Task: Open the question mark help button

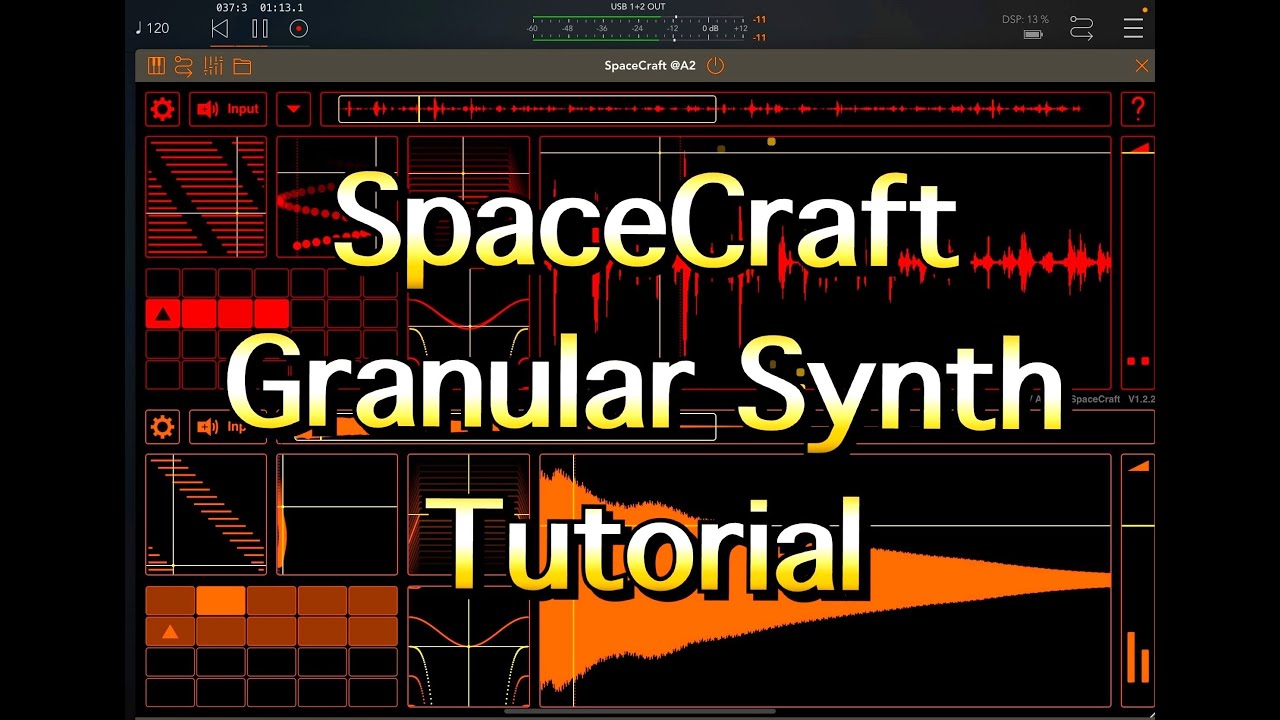Action: click(1138, 108)
